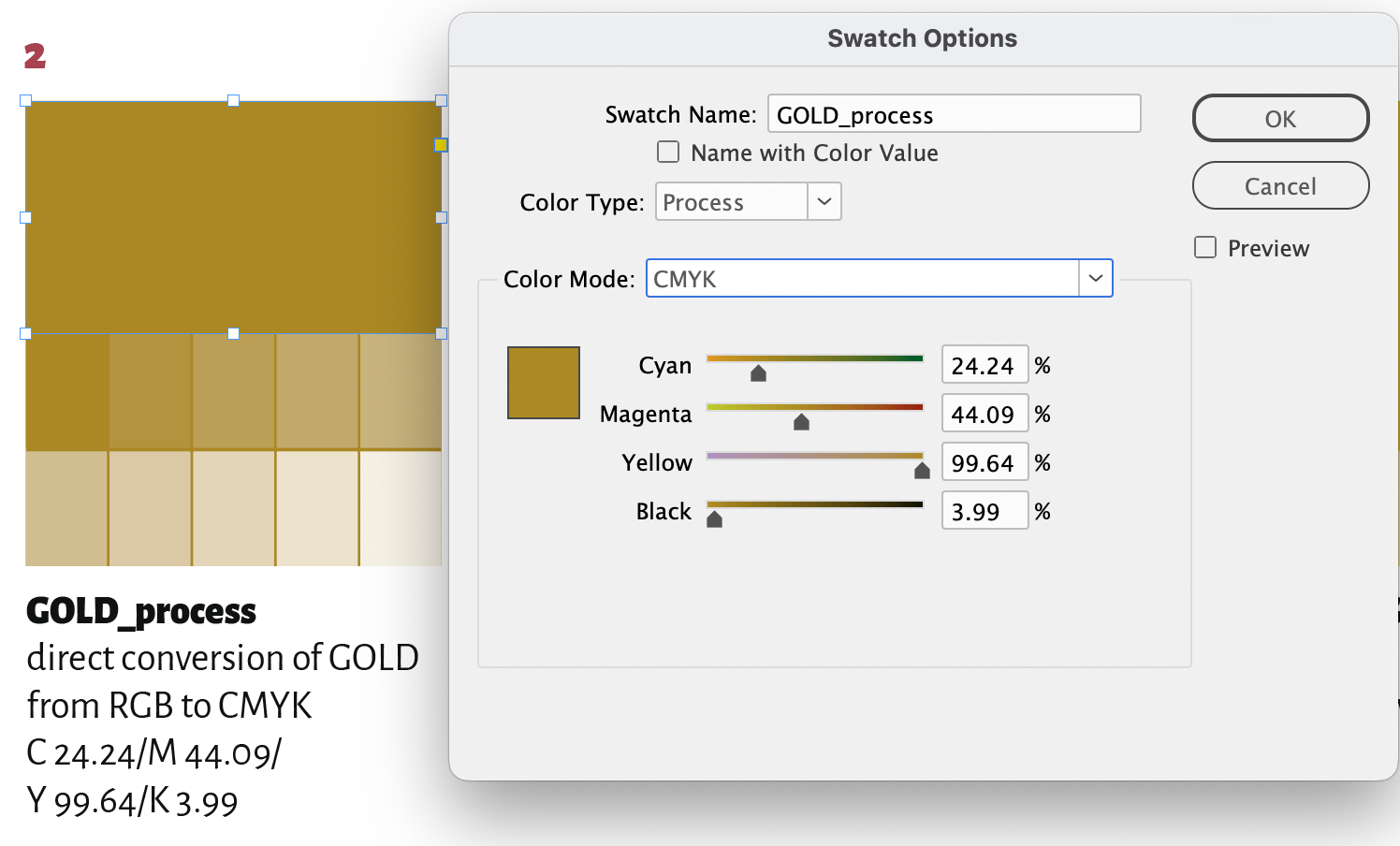Click the 'Y 99.64/K 3.99' text line
The height and width of the screenshot is (846, 1400).
(132, 802)
